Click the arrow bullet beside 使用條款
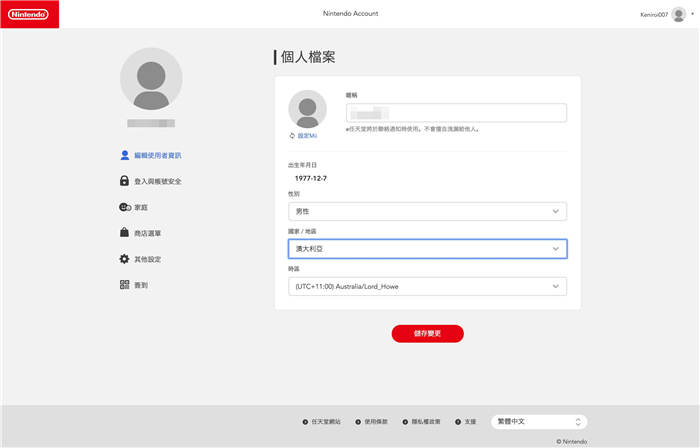This screenshot has height=448, width=700. click(x=358, y=422)
